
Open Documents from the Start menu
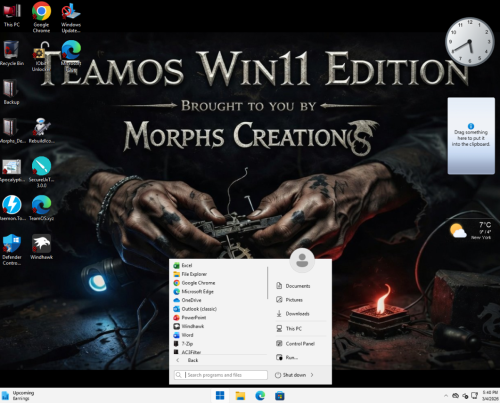point(301,286)
